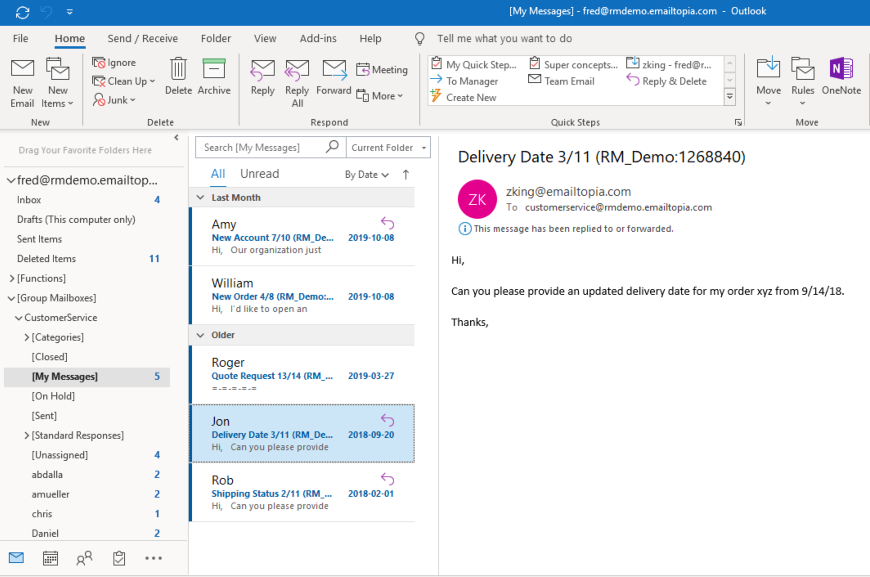Viewport: 870px width, 577px height.
Task: Collapse the Older conversation group
Action: pyautogui.click(x=200, y=333)
